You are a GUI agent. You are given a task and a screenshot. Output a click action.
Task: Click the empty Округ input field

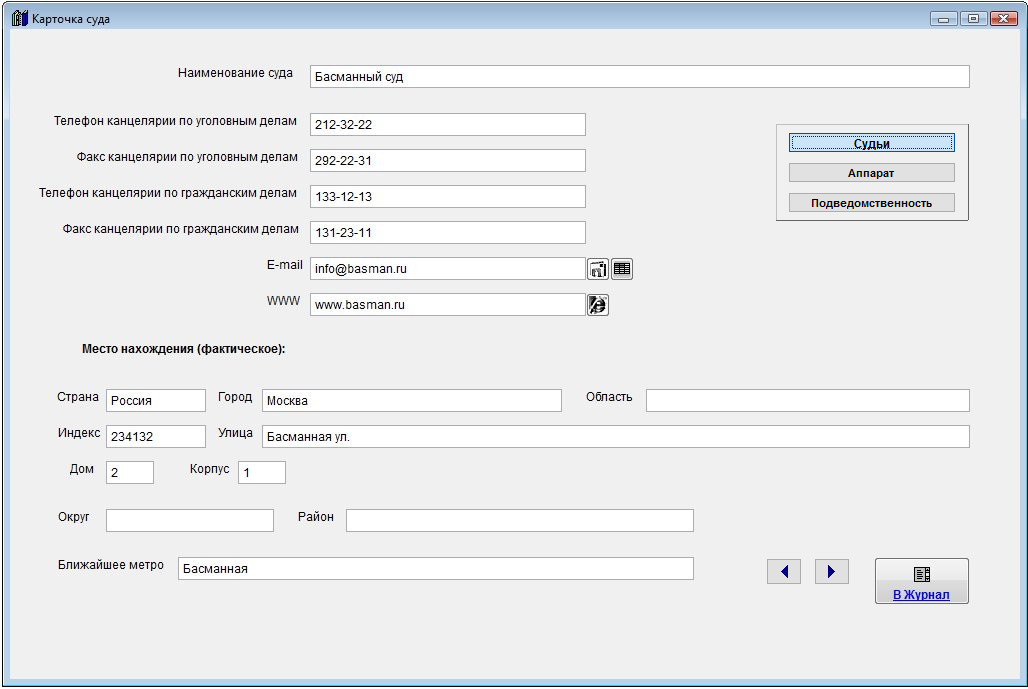click(189, 521)
